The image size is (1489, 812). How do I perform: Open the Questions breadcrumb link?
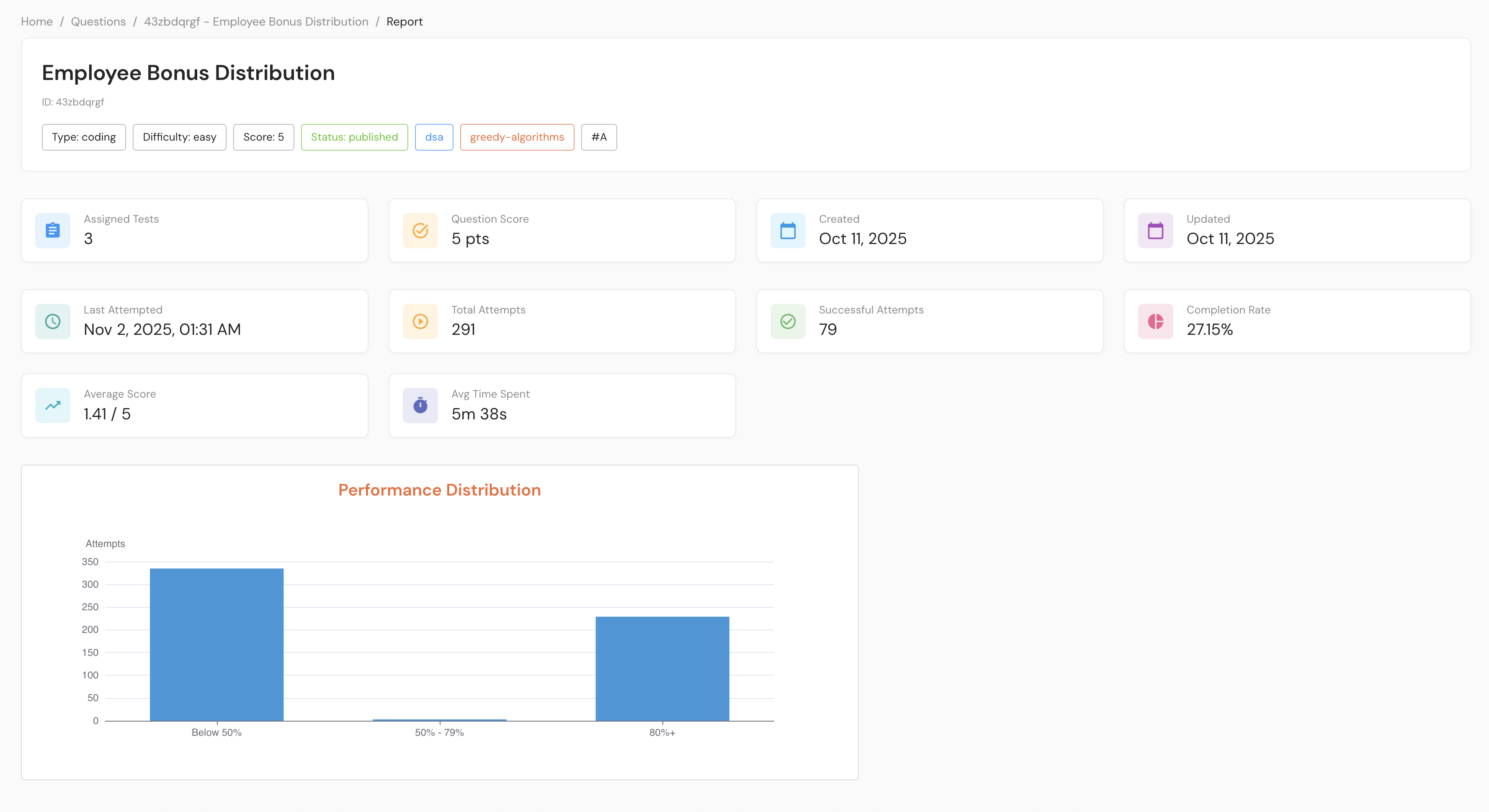(98, 21)
